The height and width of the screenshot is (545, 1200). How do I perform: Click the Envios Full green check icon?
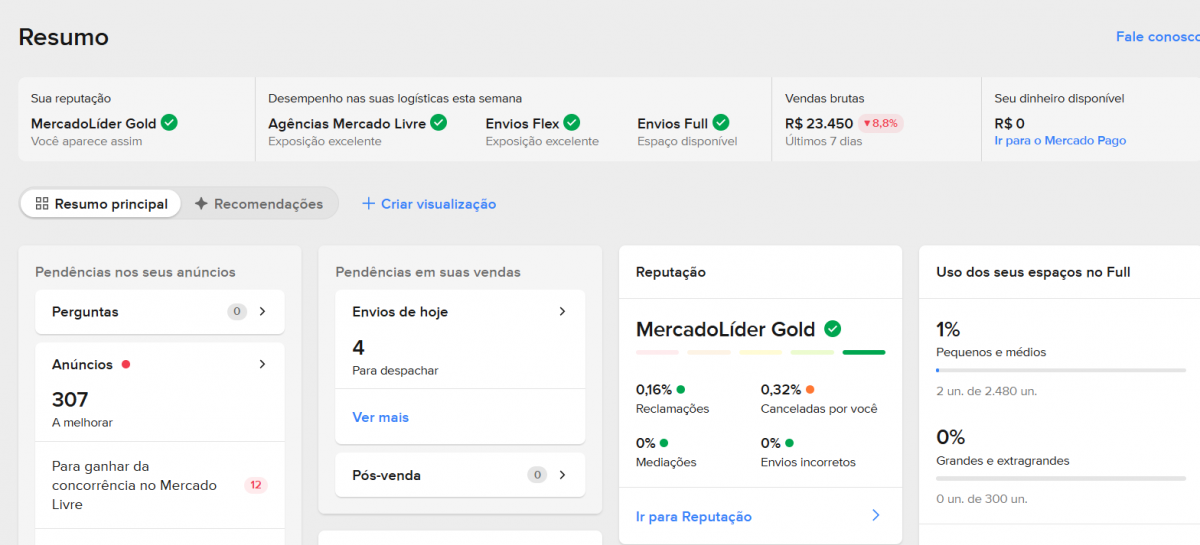pyautogui.click(x=720, y=123)
